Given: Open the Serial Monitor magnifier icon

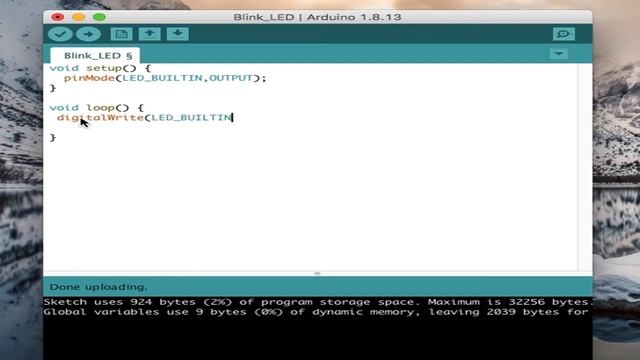Looking at the screenshot, I should coord(564,34).
